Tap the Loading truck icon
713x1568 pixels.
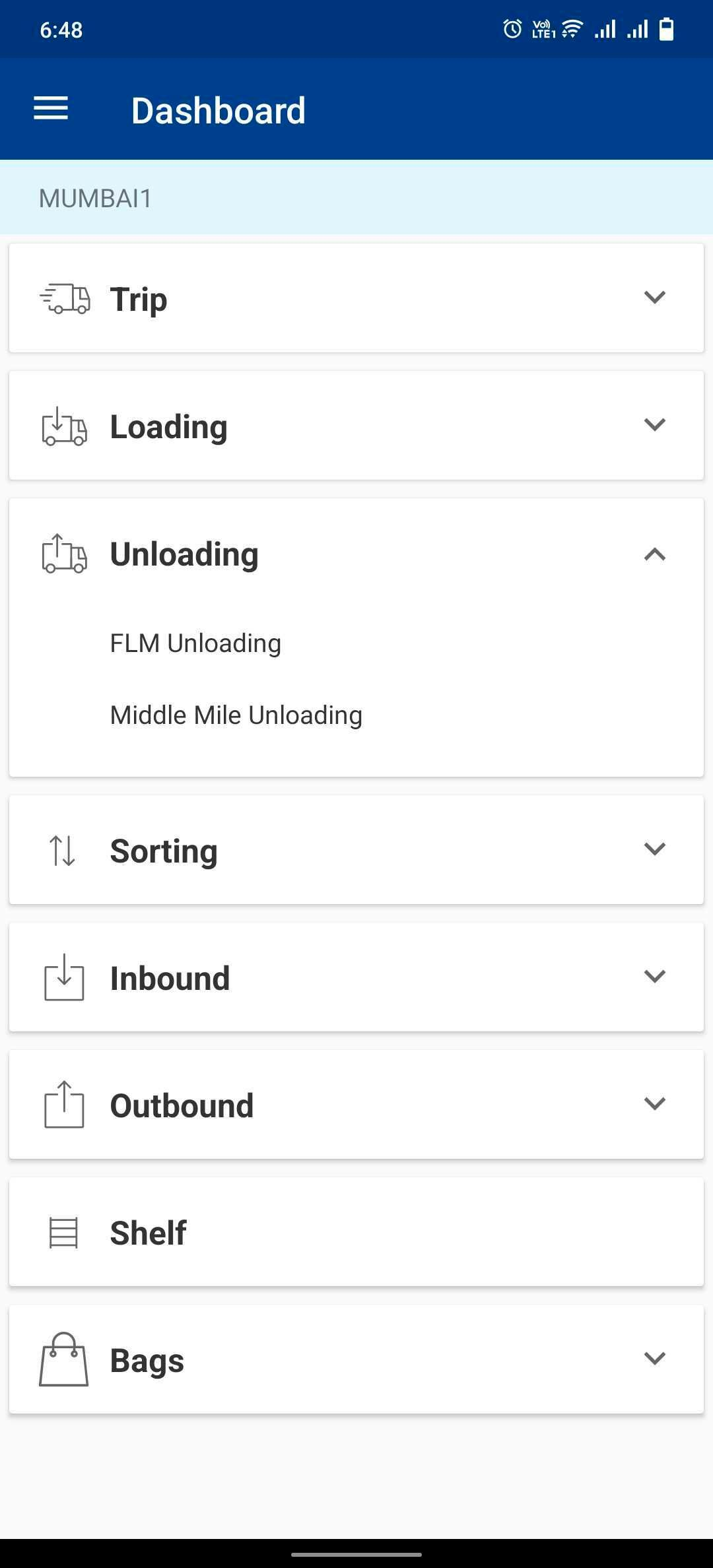[x=64, y=426]
